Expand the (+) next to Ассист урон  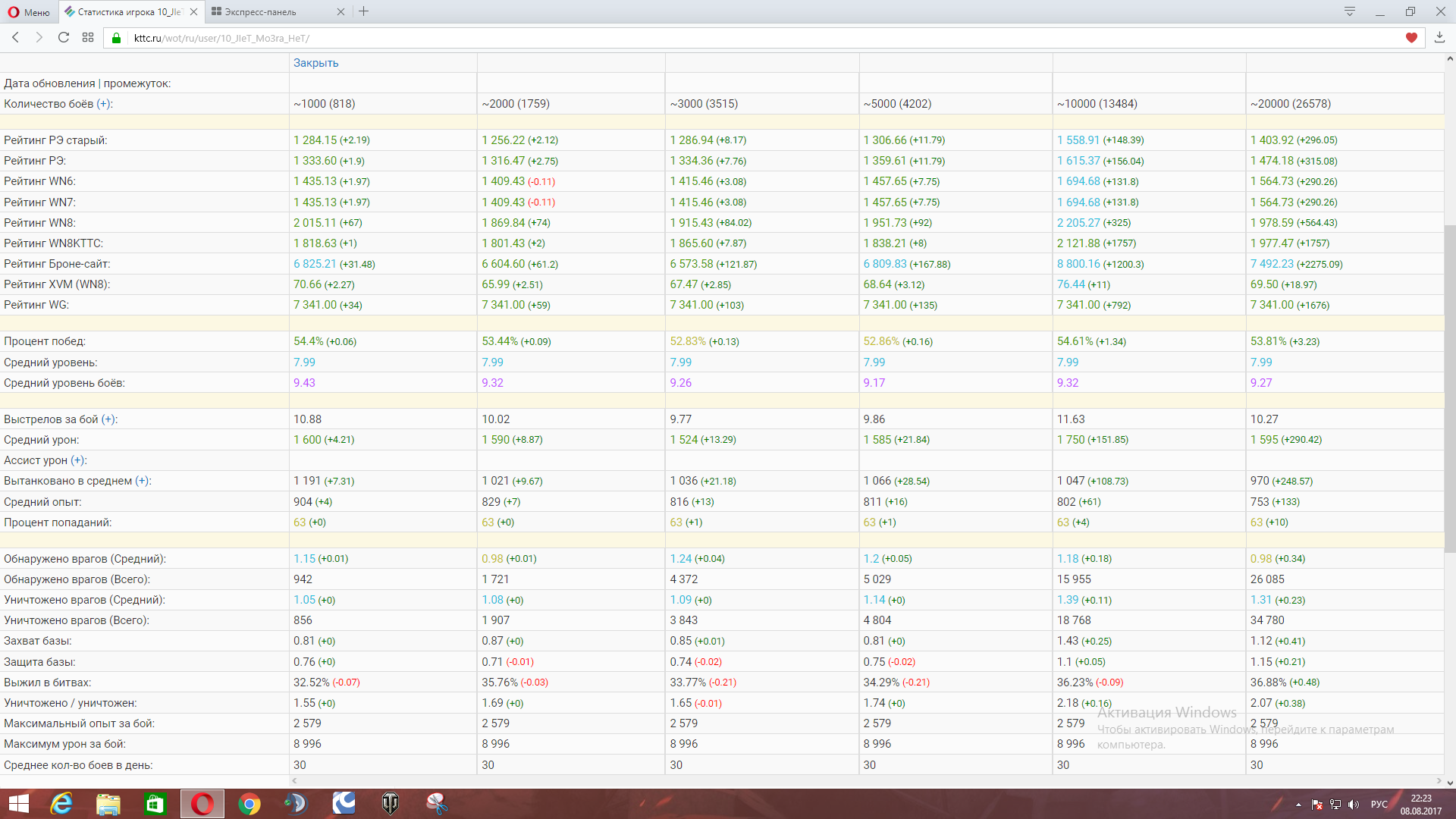point(78,460)
